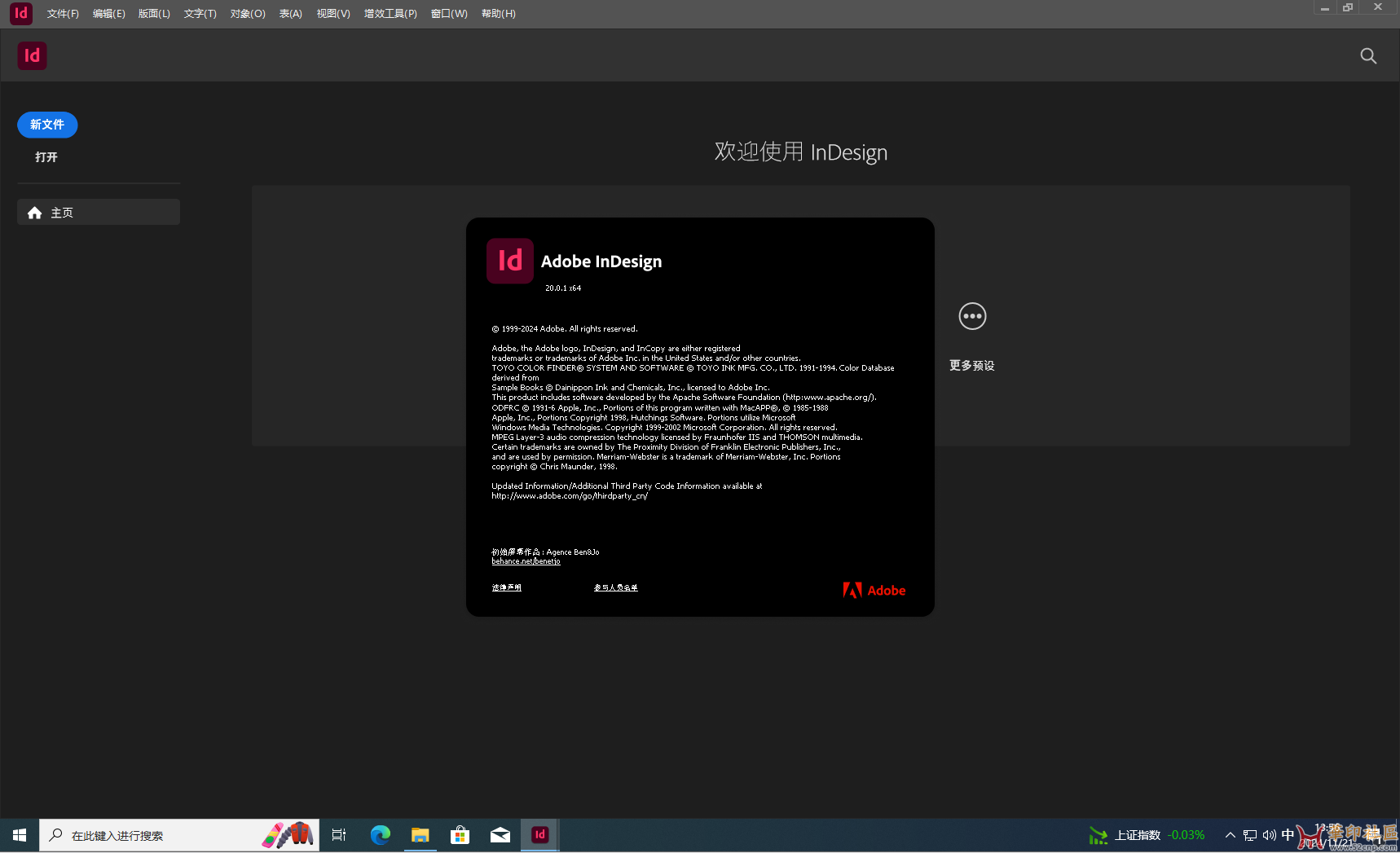
Task: Click the 更多预设 label
Action: click(972, 366)
